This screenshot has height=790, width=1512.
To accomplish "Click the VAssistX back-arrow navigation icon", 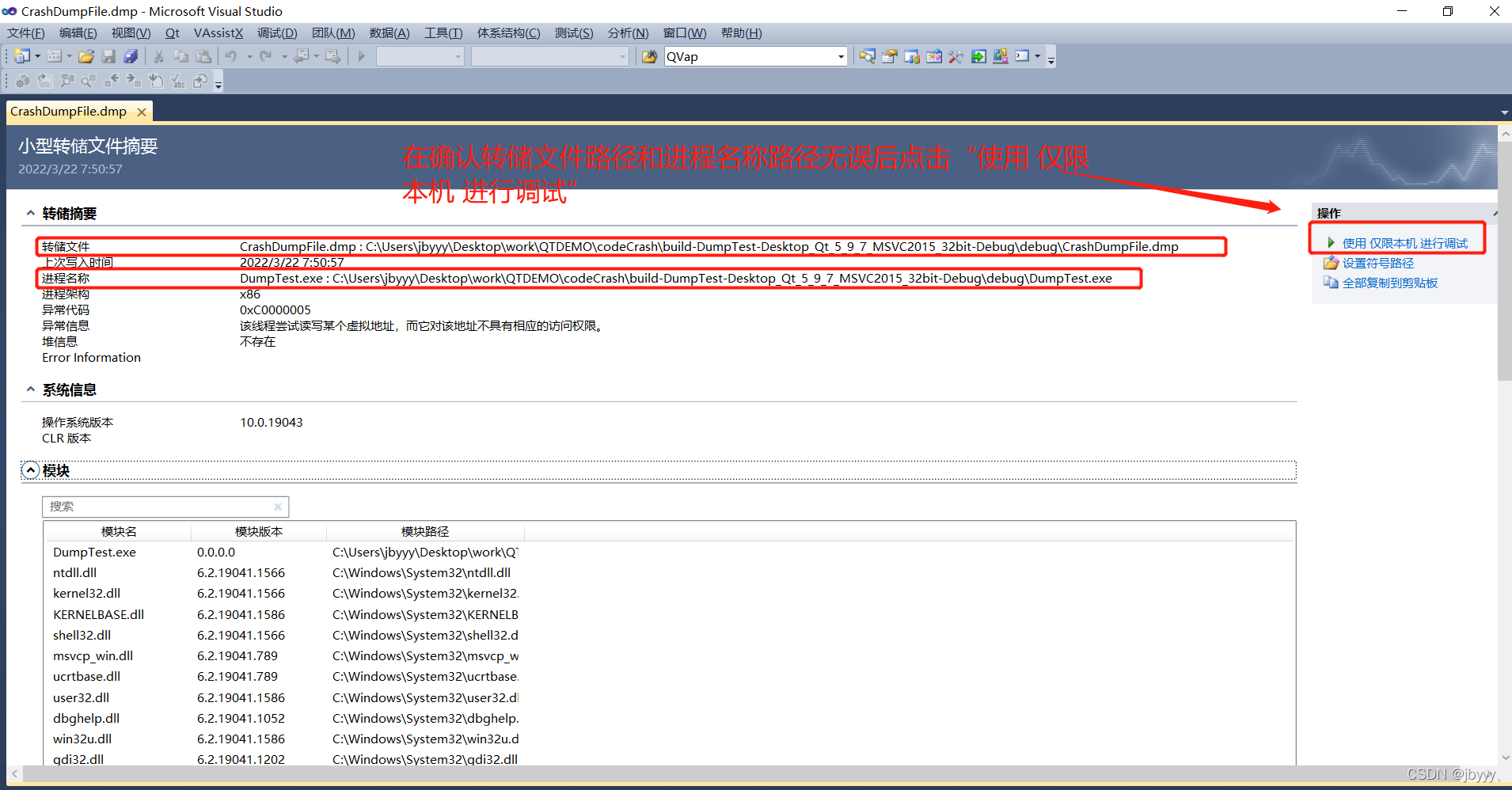I will (x=112, y=81).
